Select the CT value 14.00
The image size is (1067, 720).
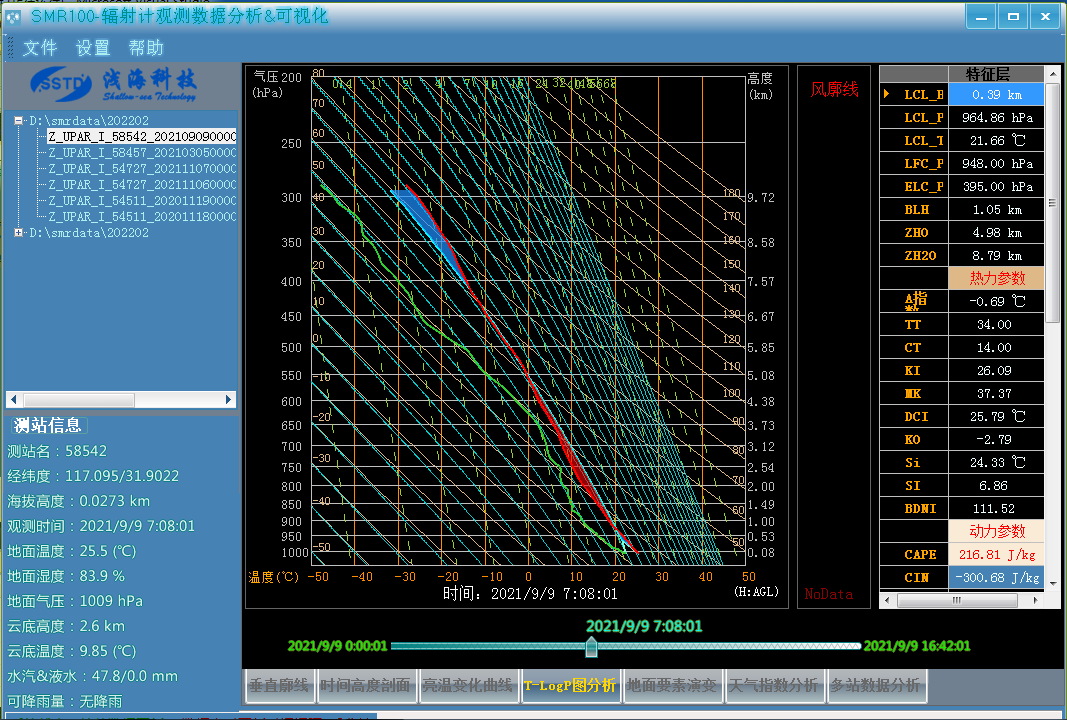(x=996, y=348)
